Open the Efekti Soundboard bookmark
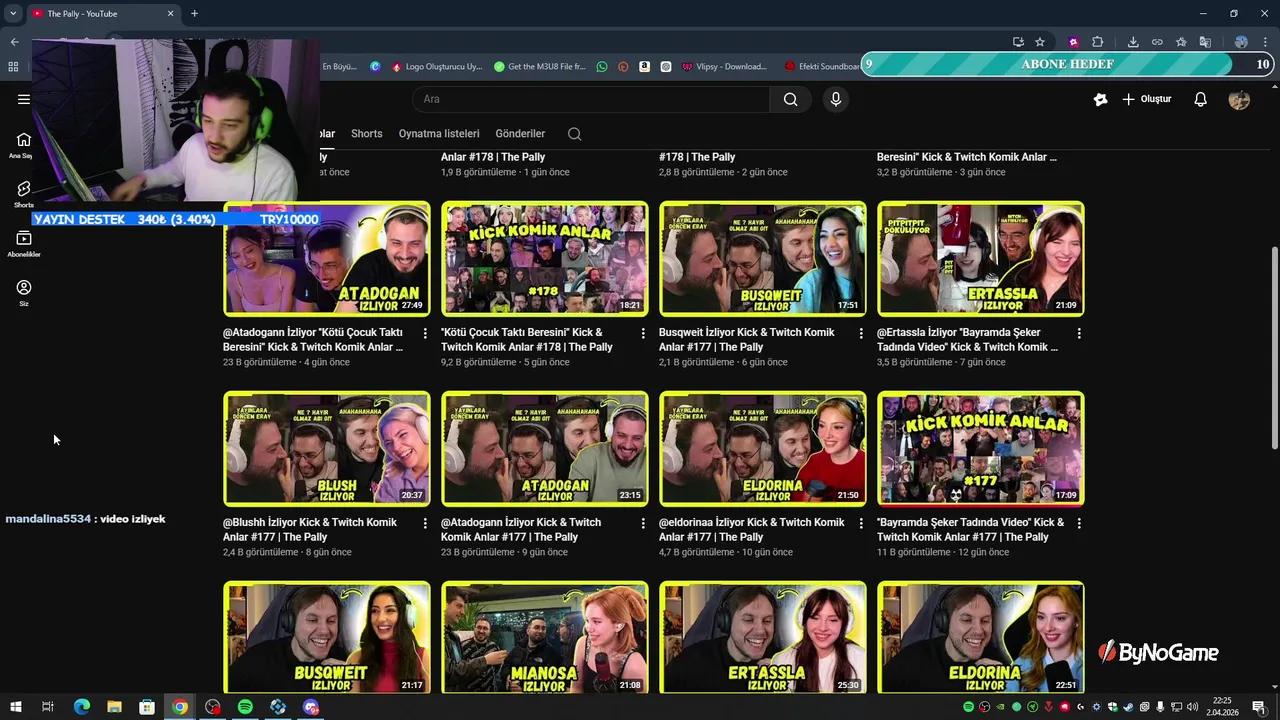This screenshot has width=1280, height=720. point(822,67)
